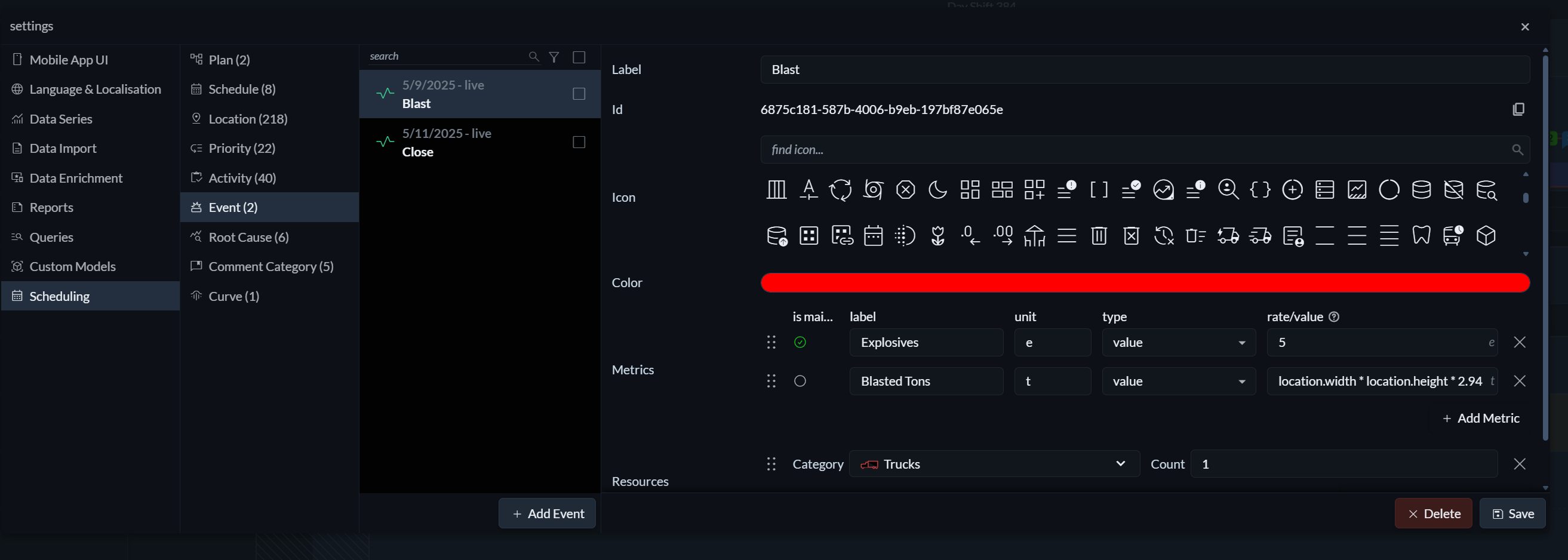This screenshot has width=1568, height=560.
Task: Copy the event Id to clipboard
Action: [1518, 110]
